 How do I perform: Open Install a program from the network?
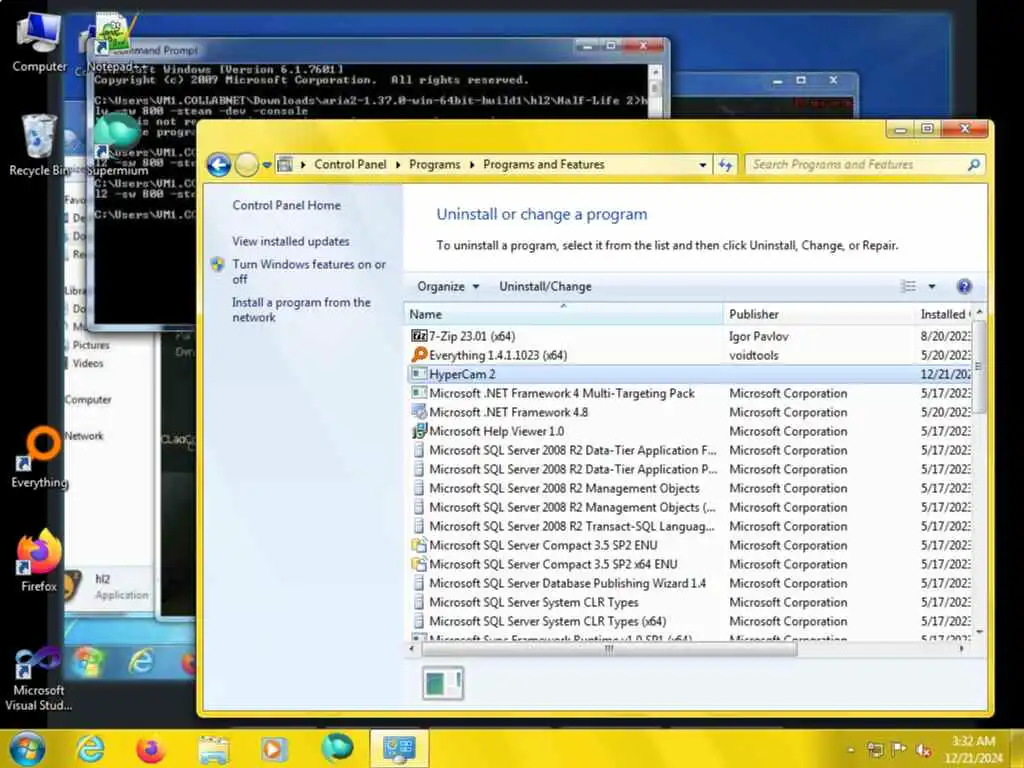(x=301, y=310)
